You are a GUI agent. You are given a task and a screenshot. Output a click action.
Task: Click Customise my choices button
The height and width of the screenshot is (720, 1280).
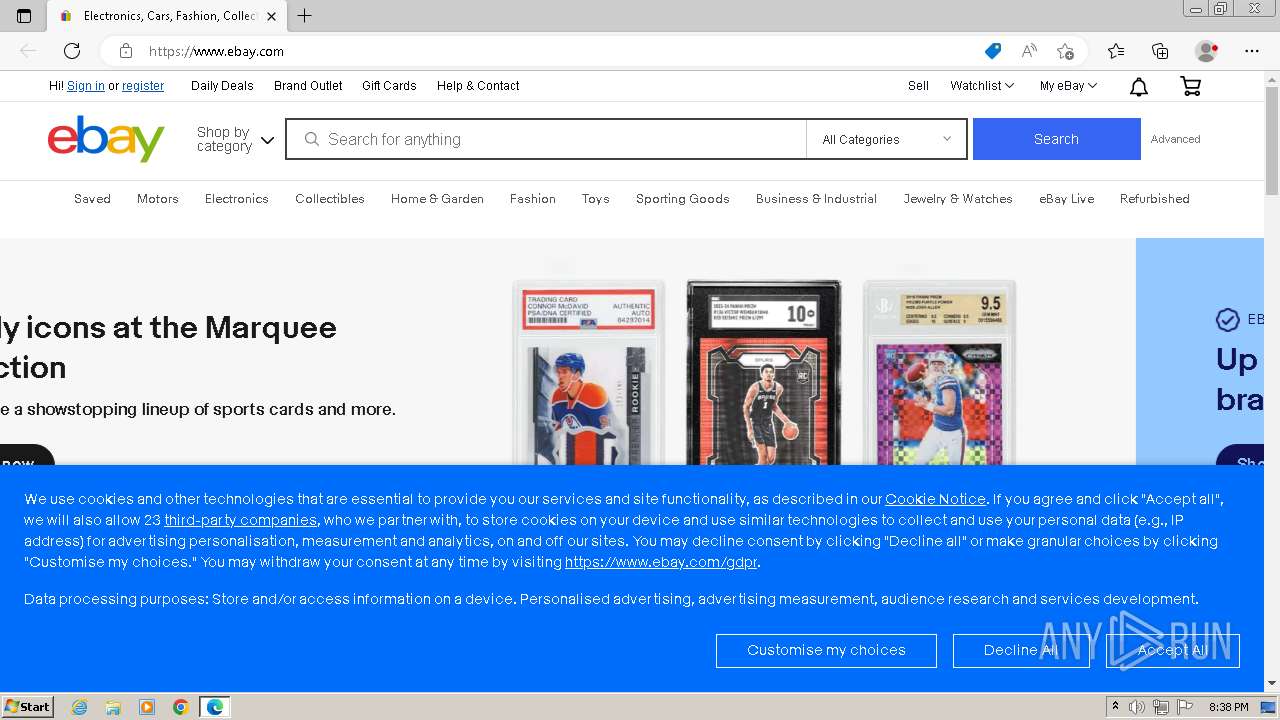click(826, 650)
